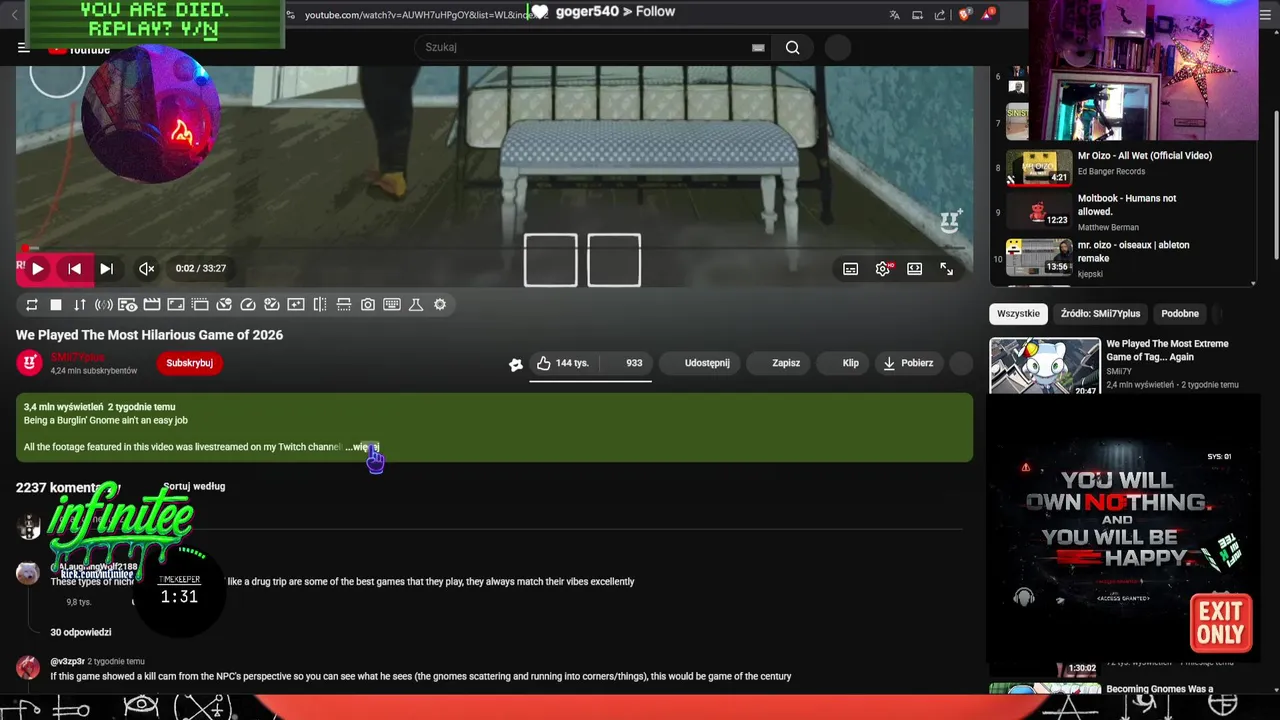
Task: Click the browser back arrow
Action: coord(13,14)
